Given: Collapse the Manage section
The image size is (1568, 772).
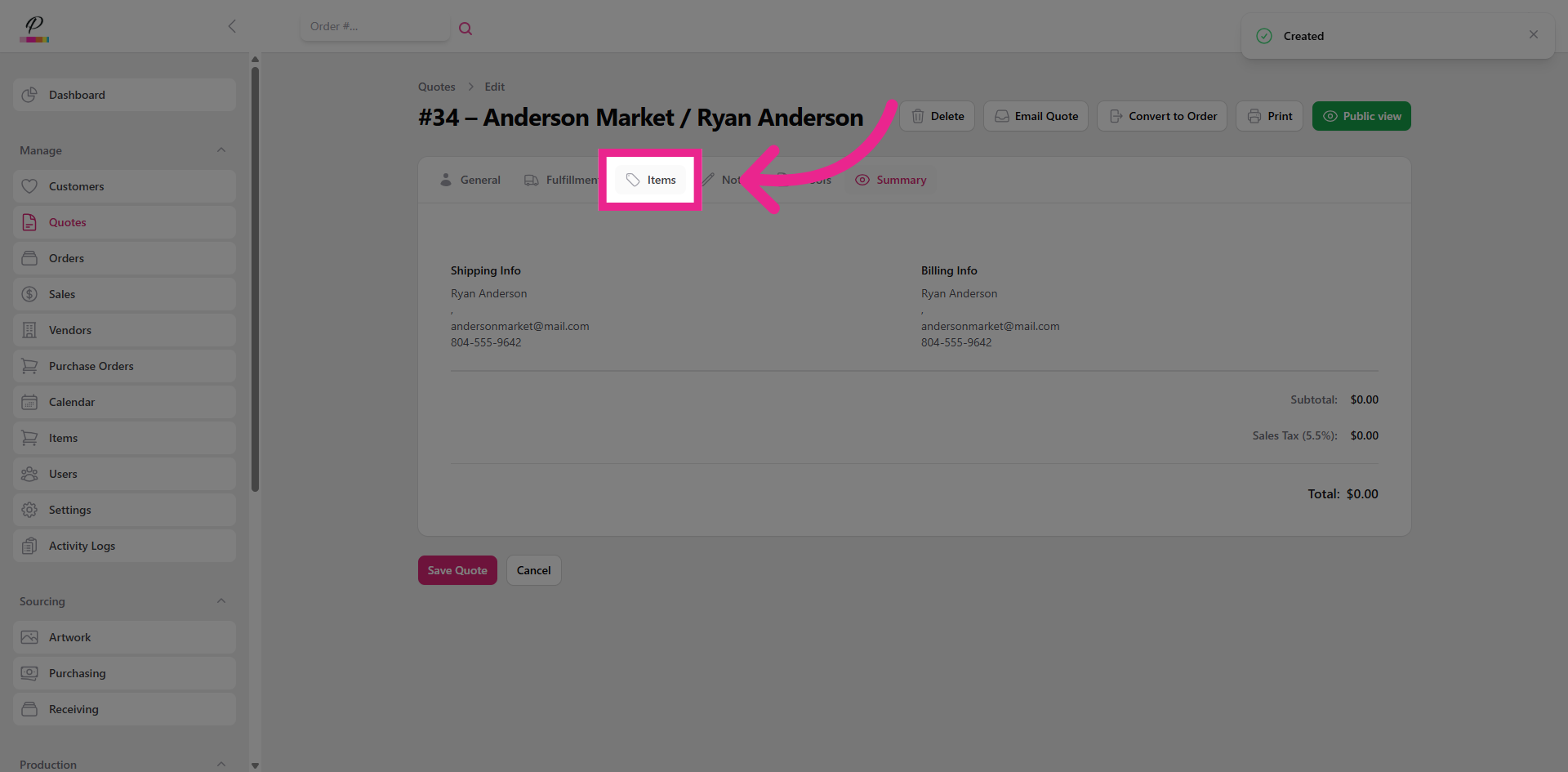Looking at the screenshot, I should [221, 150].
